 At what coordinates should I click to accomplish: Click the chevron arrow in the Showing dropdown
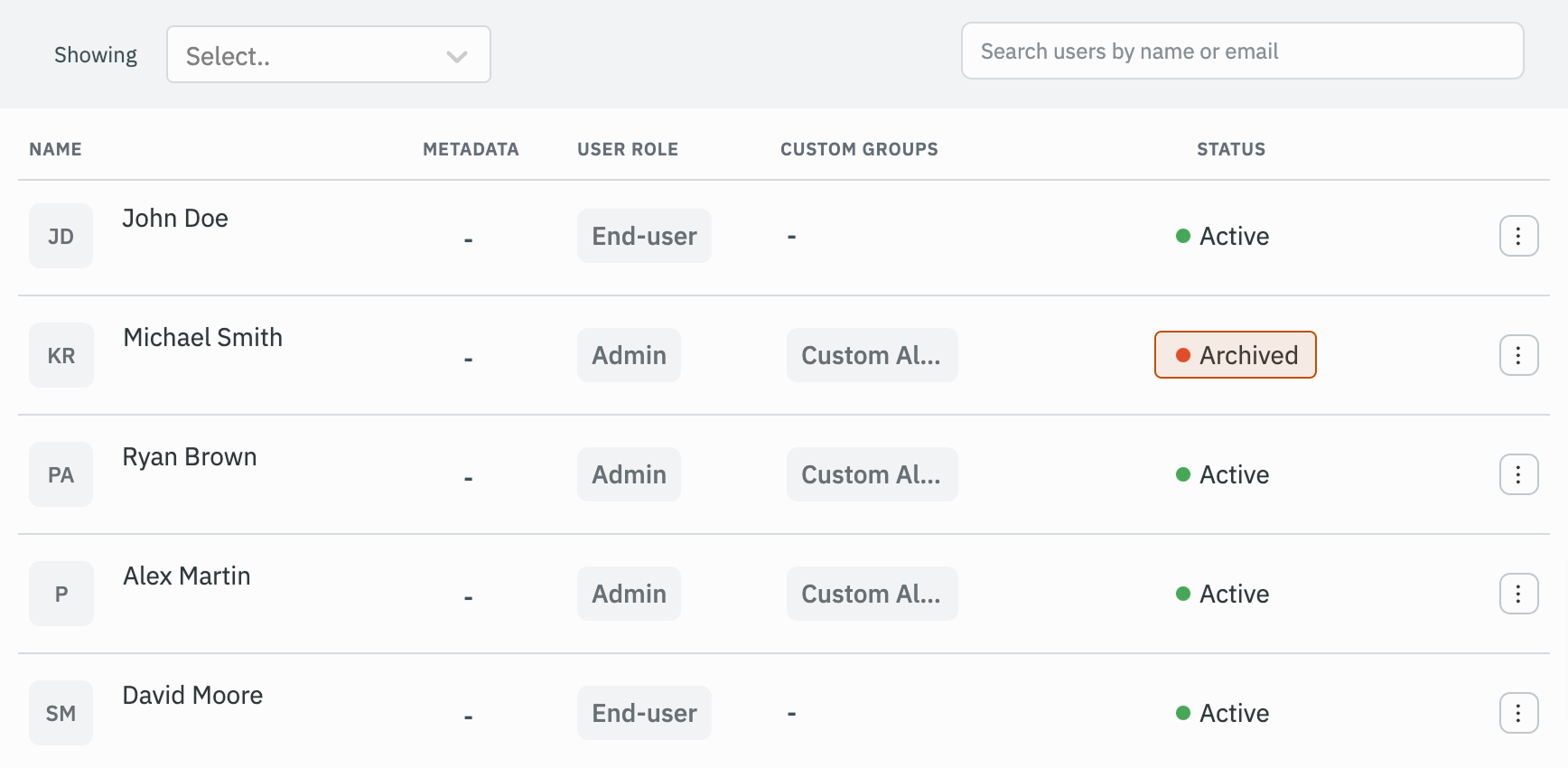tap(456, 56)
